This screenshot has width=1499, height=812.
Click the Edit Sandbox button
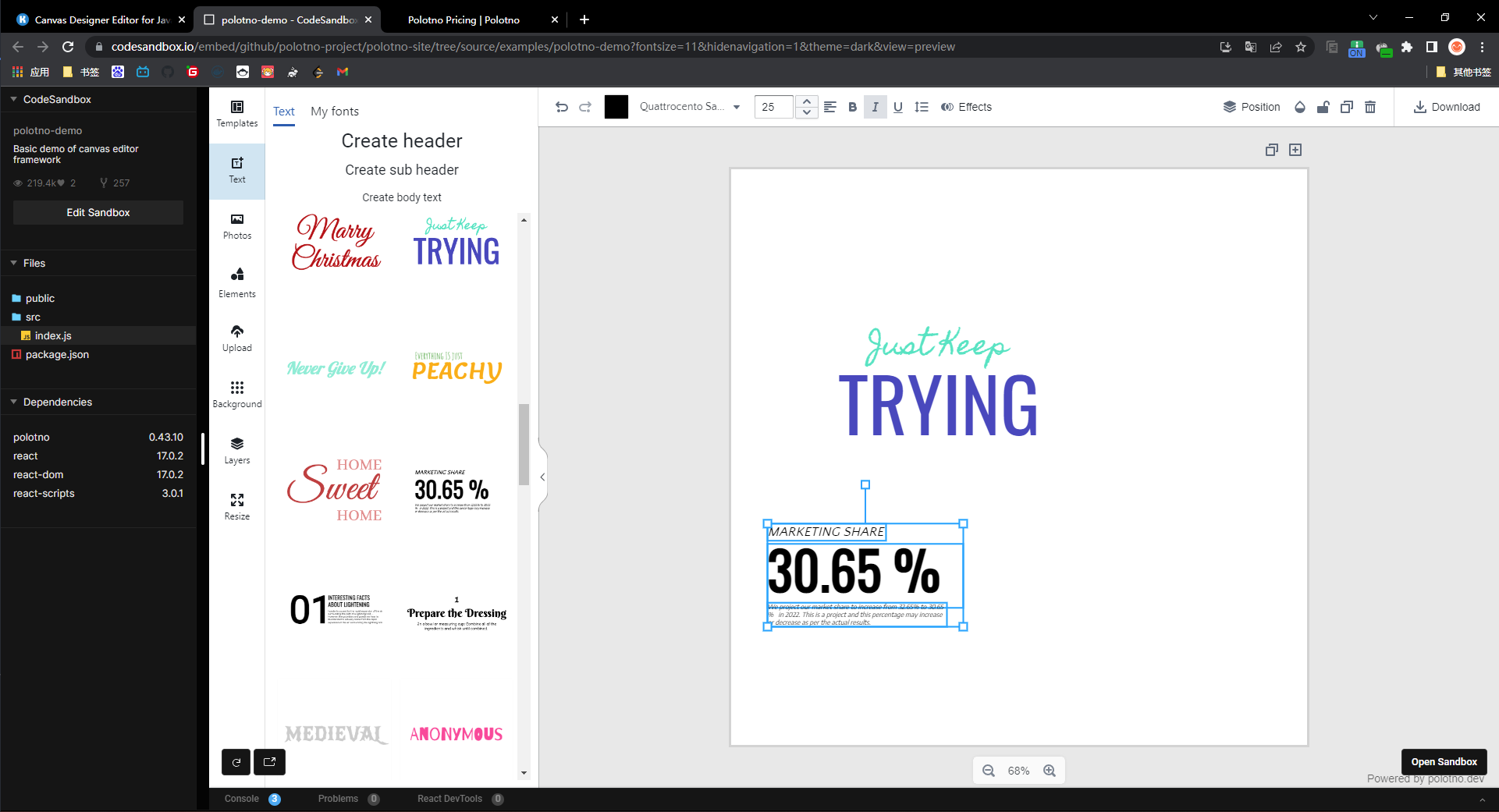pos(98,212)
